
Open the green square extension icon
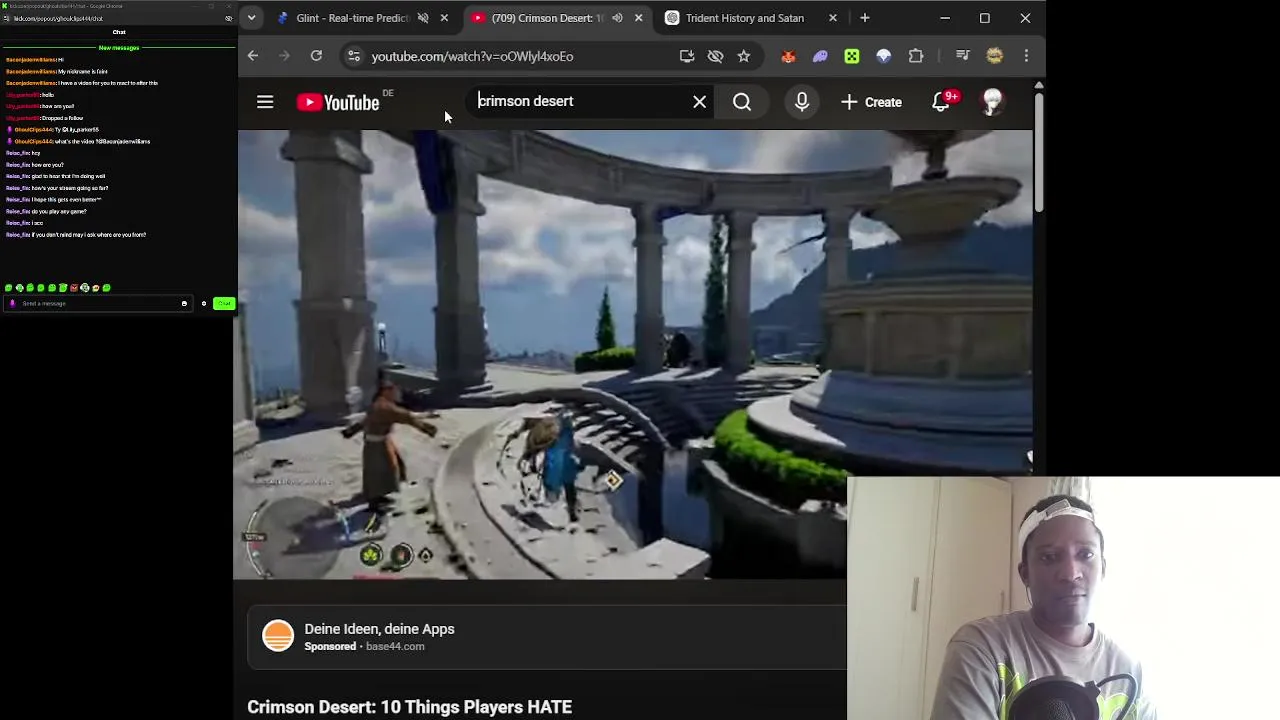(x=852, y=56)
